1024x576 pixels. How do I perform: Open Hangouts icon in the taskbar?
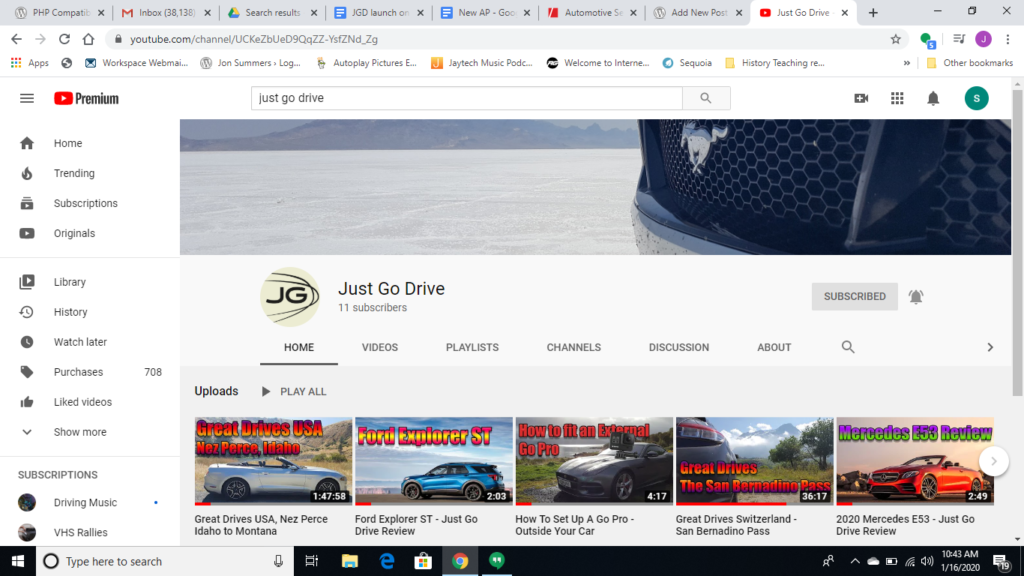497,561
